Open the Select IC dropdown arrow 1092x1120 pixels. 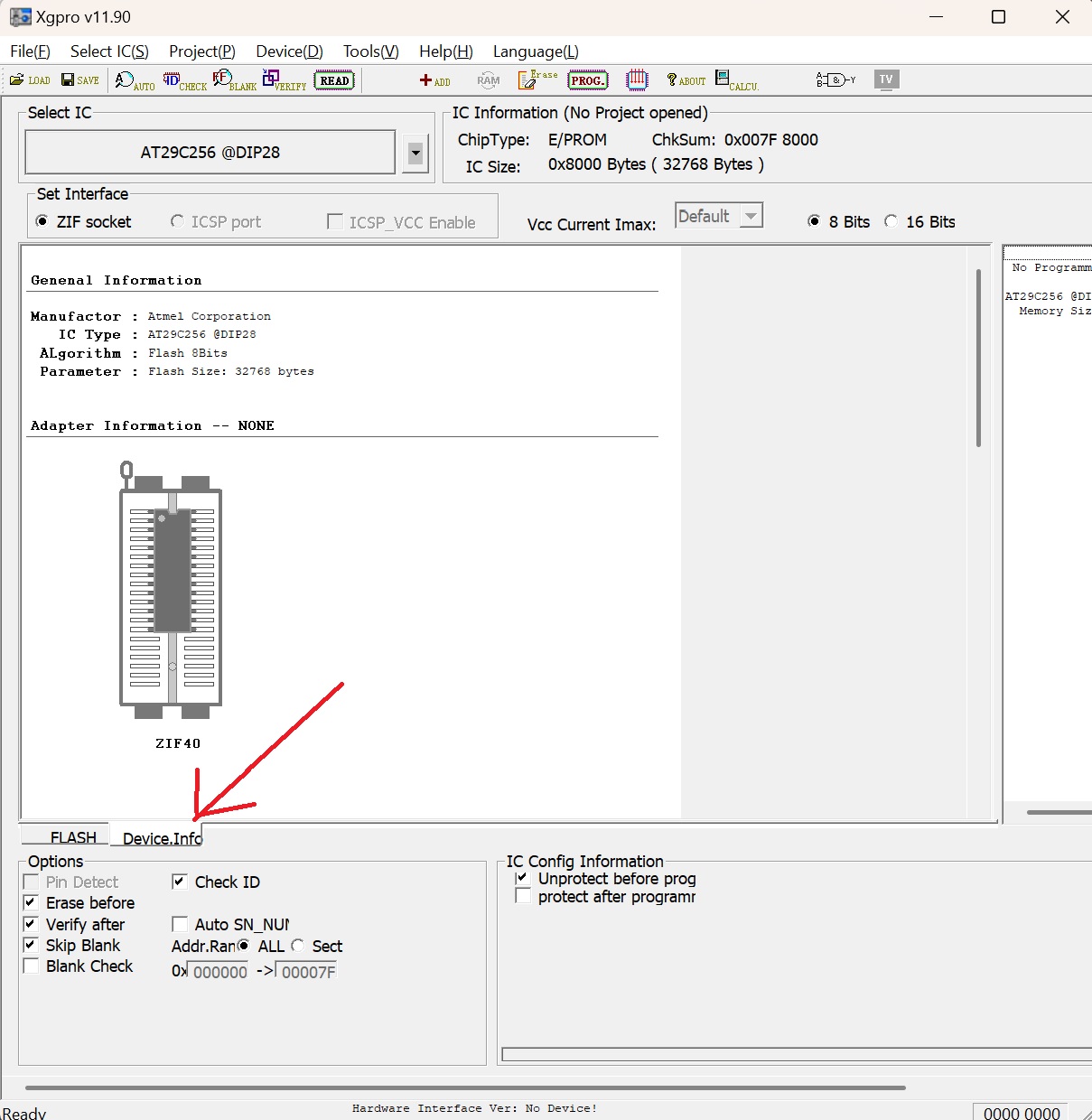[415, 153]
